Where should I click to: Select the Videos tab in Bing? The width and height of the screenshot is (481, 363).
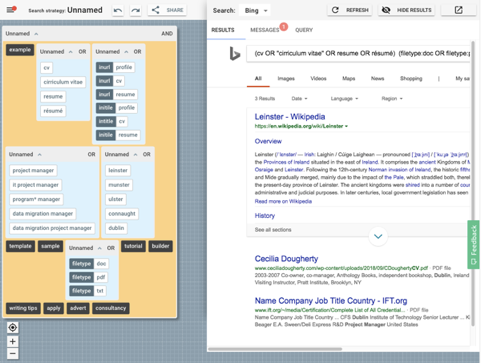pyautogui.click(x=318, y=79)
